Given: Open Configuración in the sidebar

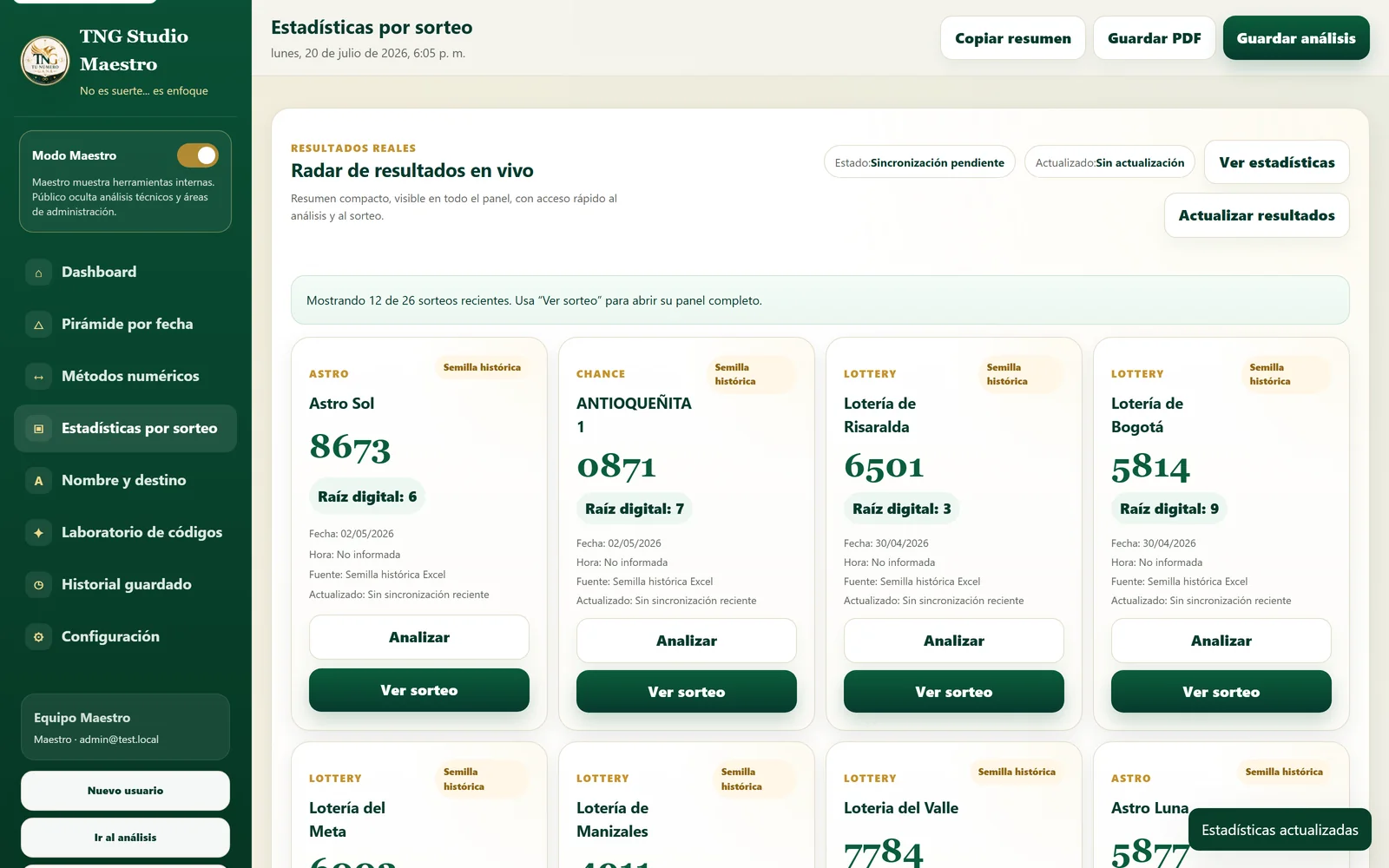Looking at the screenshot, I should tap(125, 637).
